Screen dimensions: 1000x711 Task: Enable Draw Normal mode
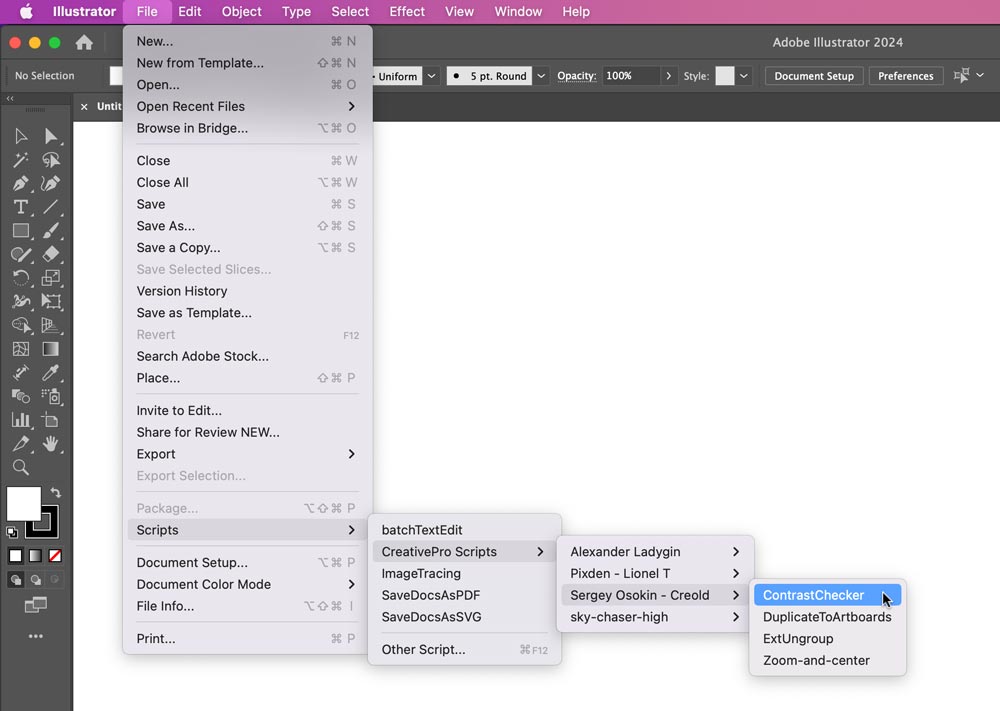pyautogui.click(x=15, y=580)
